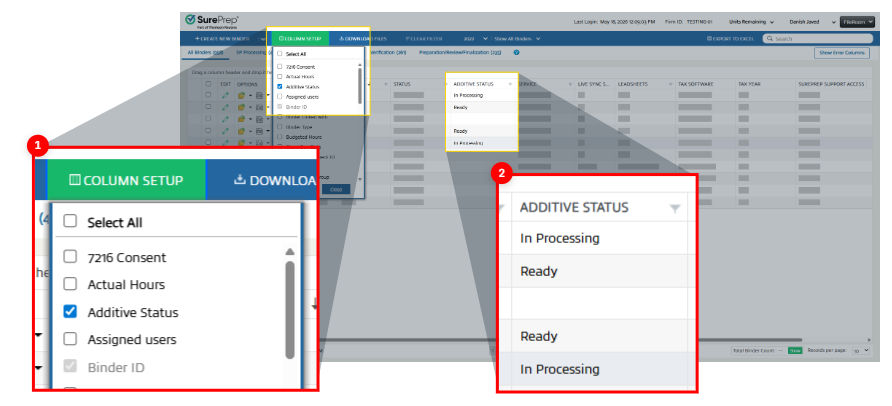Click the LIVE SYNC S... column header
Viewport: 892px width, 406px height.
[x=593, y=84]
